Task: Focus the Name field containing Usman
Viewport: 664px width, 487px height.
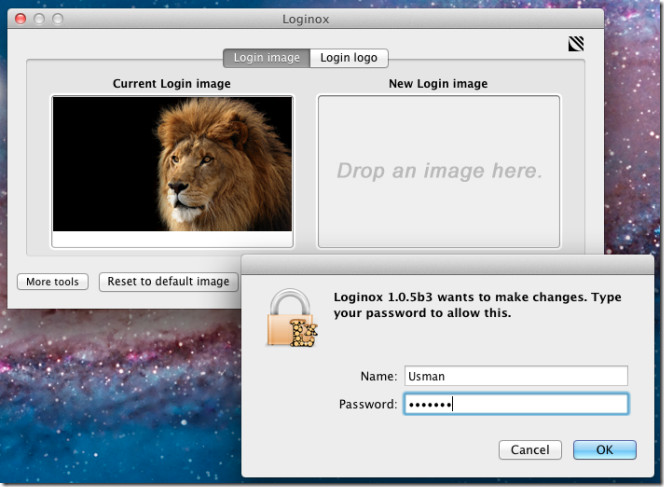Action: (x=516, y=376)
